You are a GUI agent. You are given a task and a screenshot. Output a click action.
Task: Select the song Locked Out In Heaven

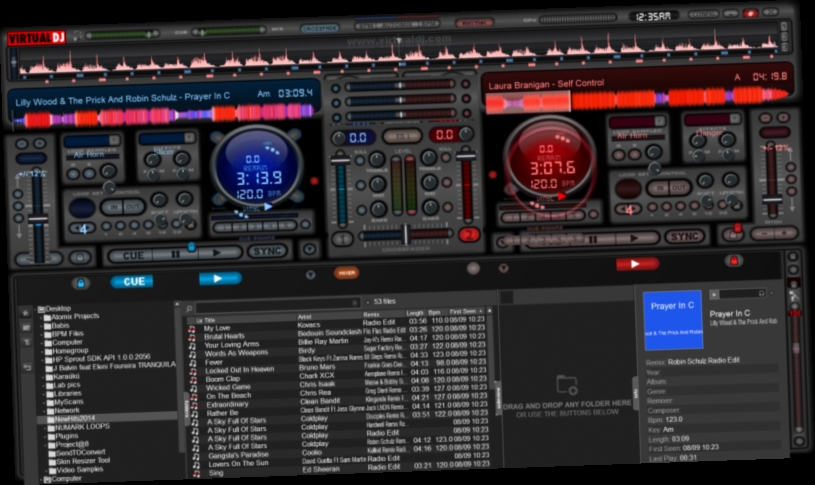pyautogui.click(x=239, y=370)
